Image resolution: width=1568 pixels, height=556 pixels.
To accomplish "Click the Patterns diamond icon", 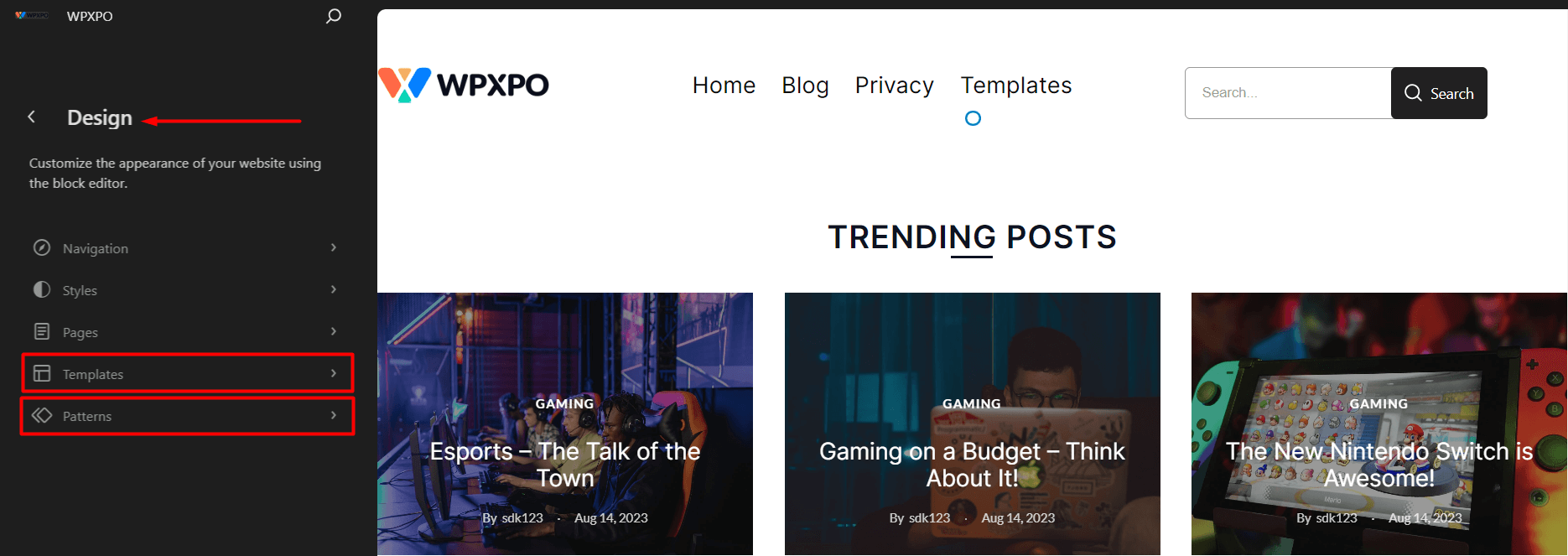I will pyautogui.click(x=42, y=415).
